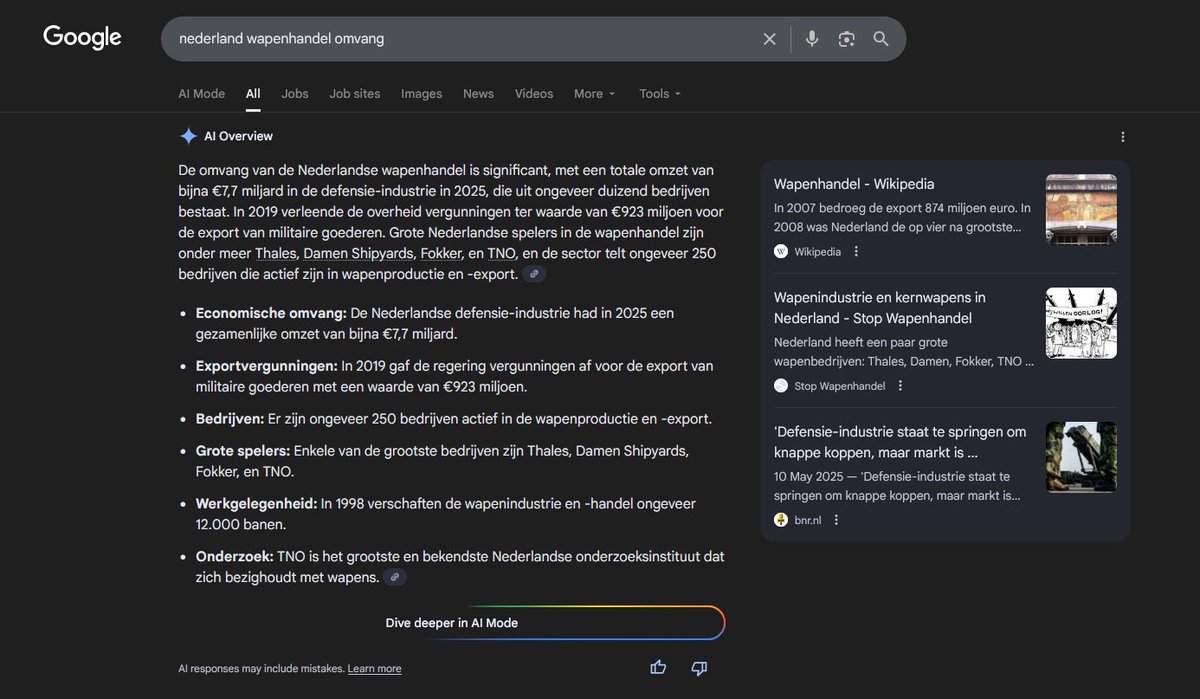Image resolution: width=1200 pixels, height=699 pixels.
Task: Switch to the Jobs tab
Action: tap(295, 94)
